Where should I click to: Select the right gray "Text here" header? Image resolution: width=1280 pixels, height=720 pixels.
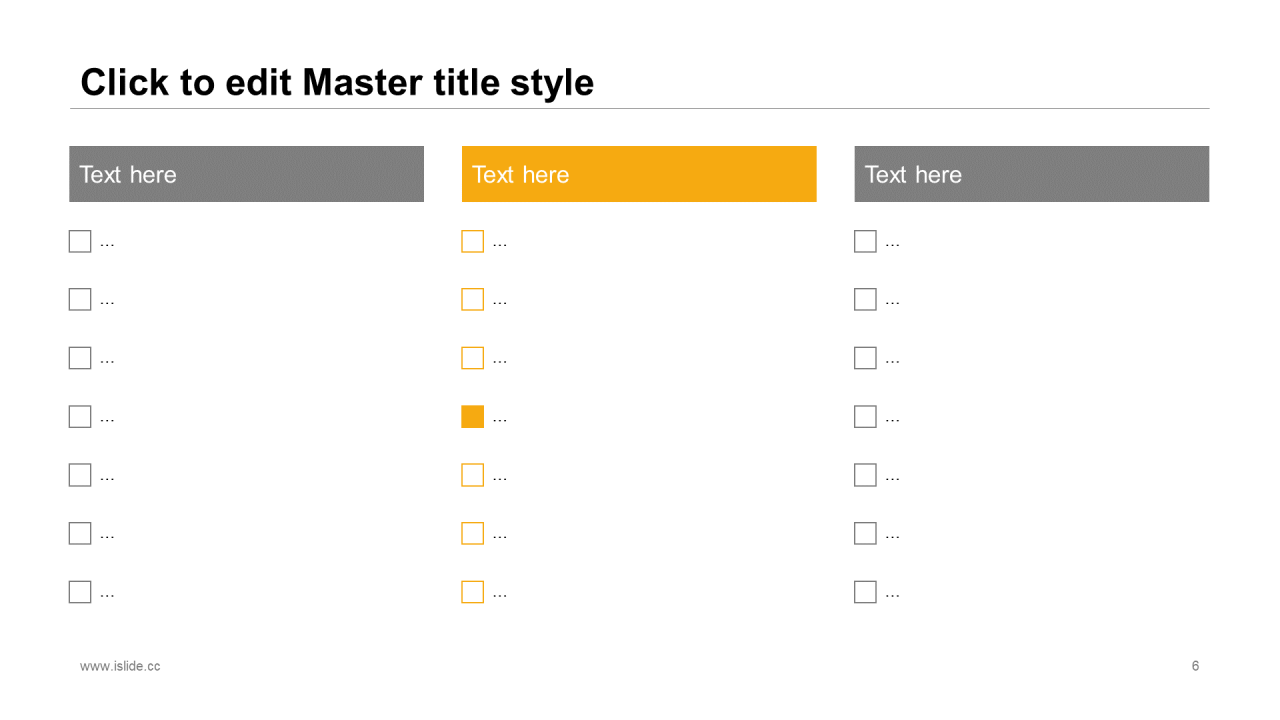pos(1031,174)
